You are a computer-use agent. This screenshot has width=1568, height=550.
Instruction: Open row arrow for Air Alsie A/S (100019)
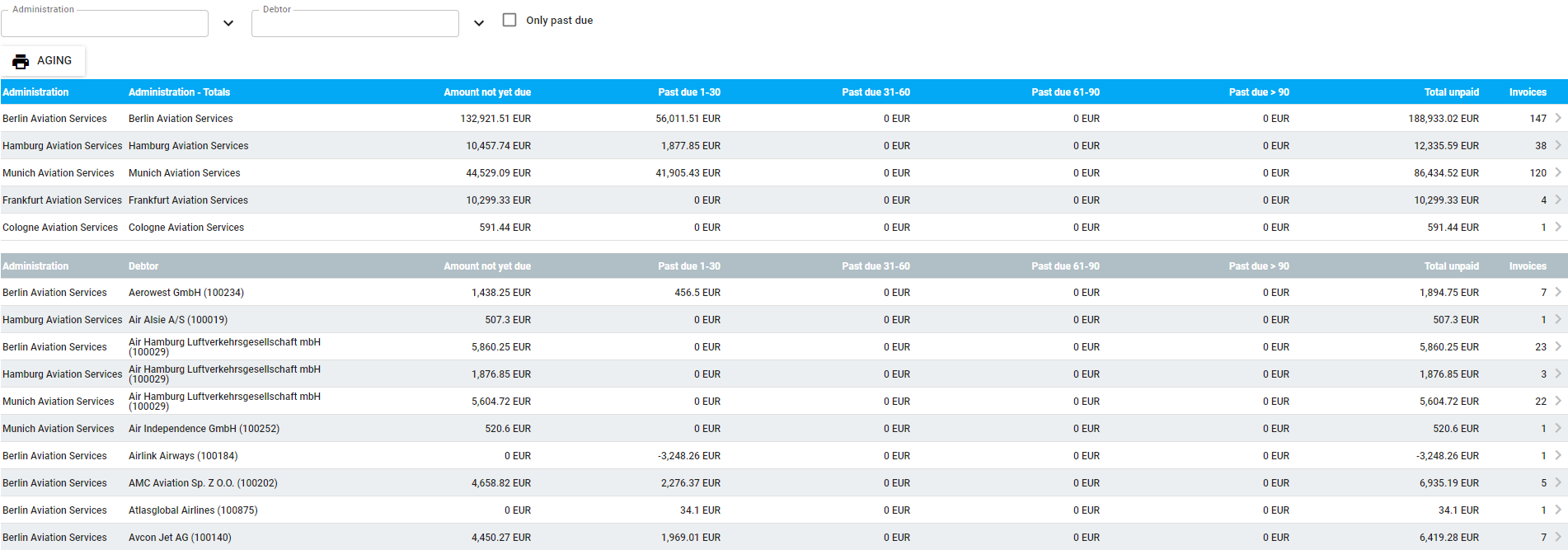pyautogui.click(x=1557, y=319)
